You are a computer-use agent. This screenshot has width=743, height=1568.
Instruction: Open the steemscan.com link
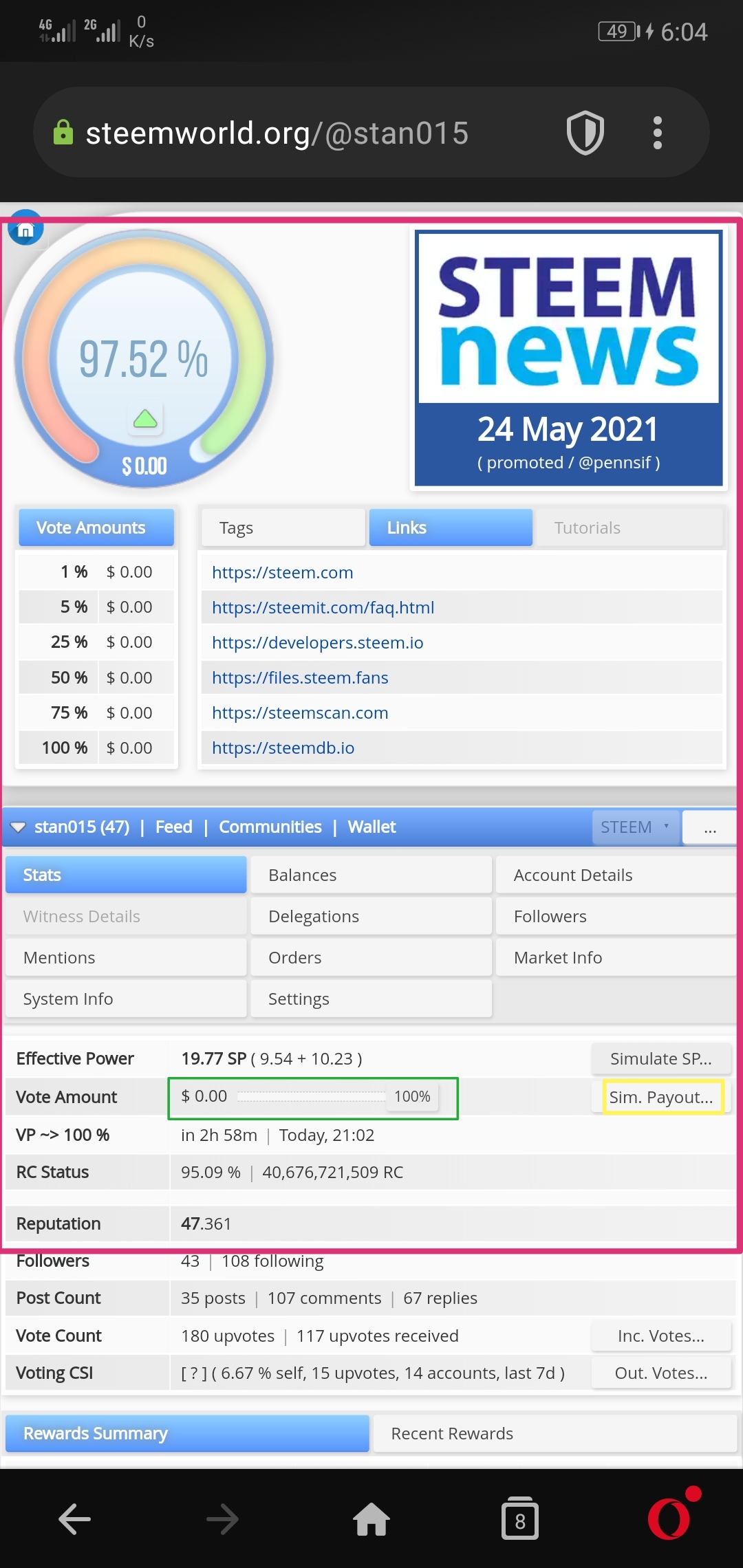[x=300, y=712]
